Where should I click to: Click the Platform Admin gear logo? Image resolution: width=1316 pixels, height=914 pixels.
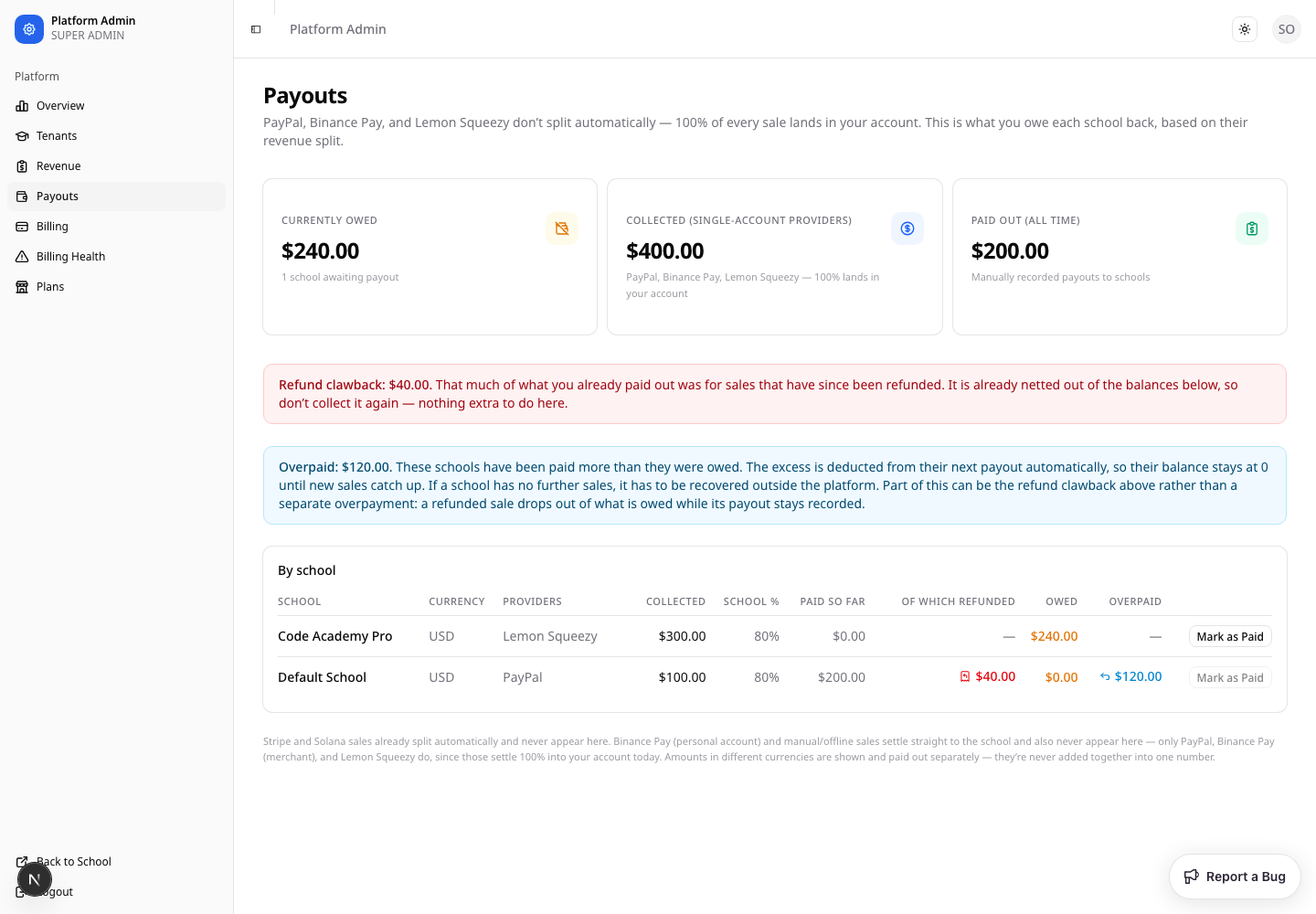coord(29,29)
